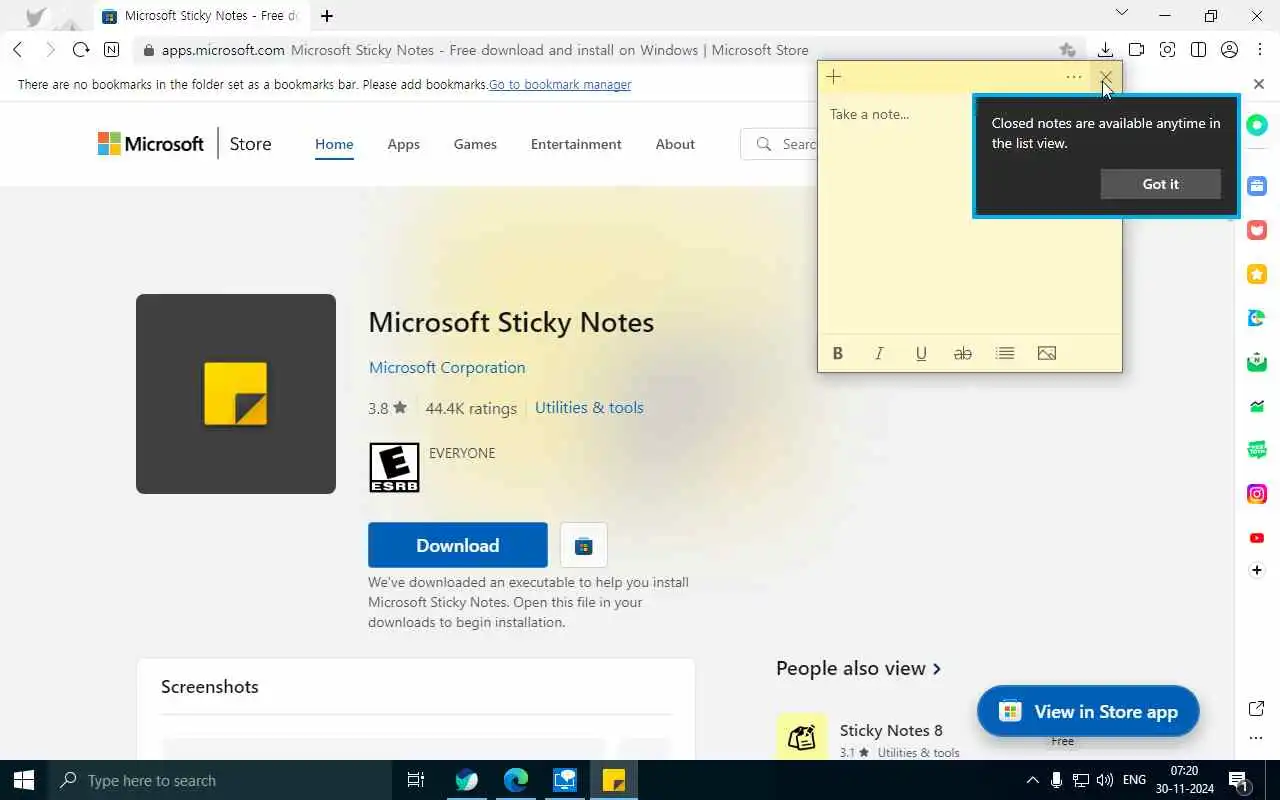Open the volume control in system tray
The height and width of the screenshot is (800, 1280).
point(1105,780)
